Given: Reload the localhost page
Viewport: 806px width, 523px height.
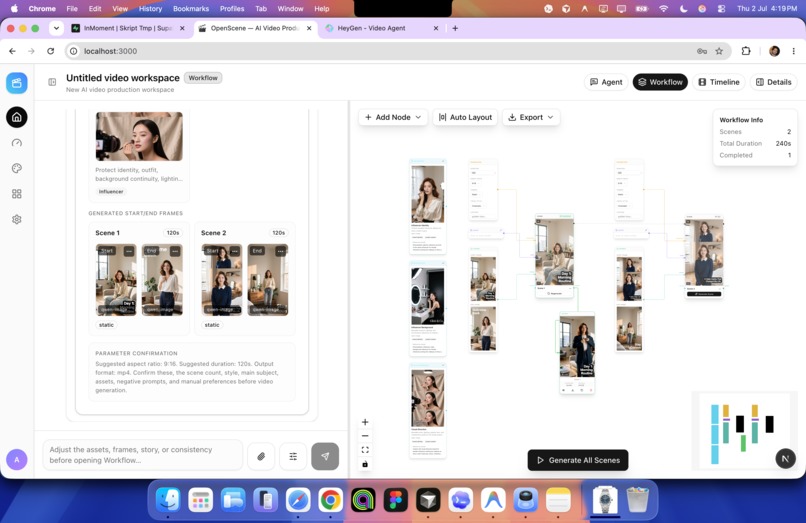Looking at the screenshot, I should coord(50,51).
